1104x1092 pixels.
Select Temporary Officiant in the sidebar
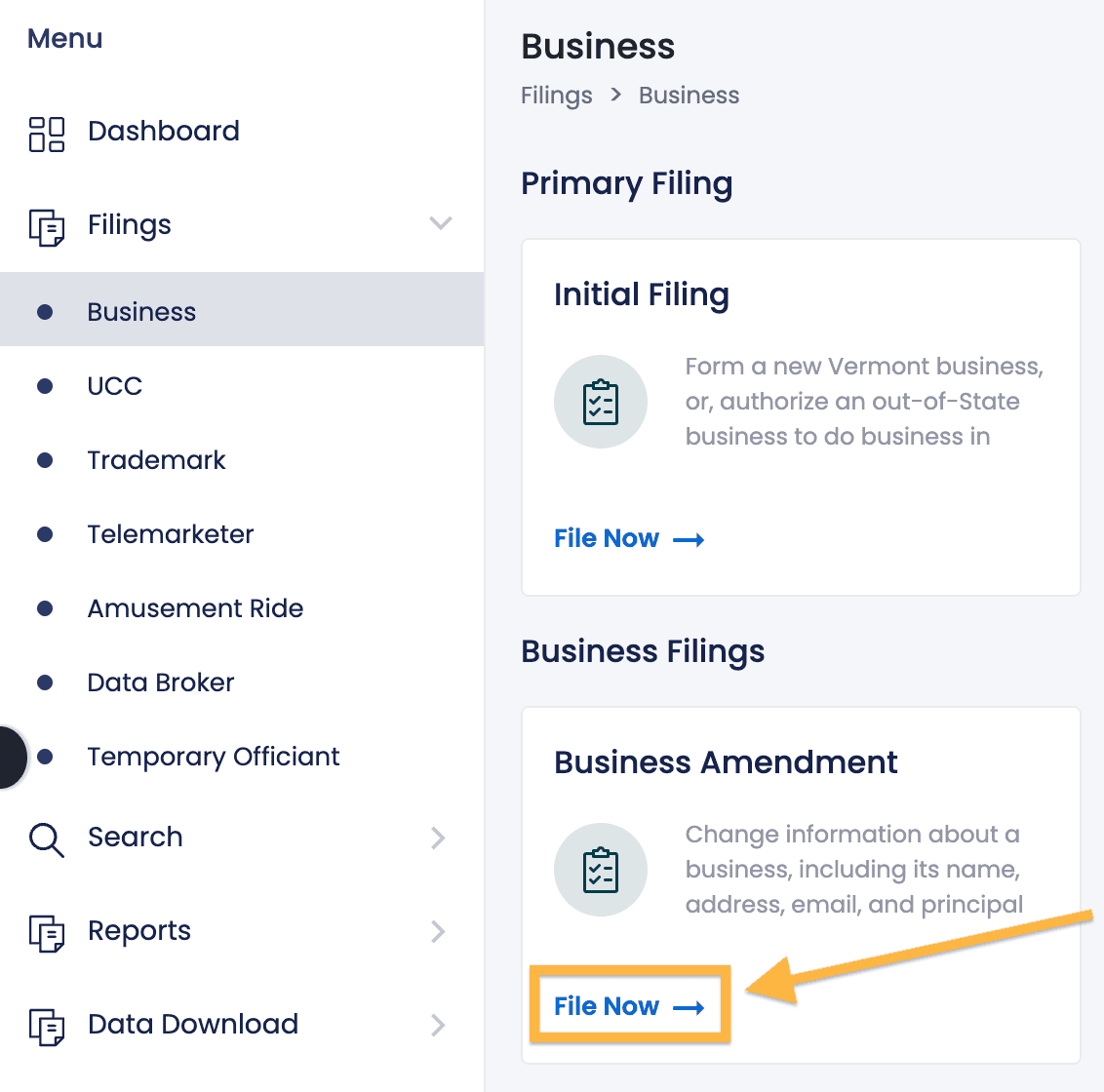(213, 756)
